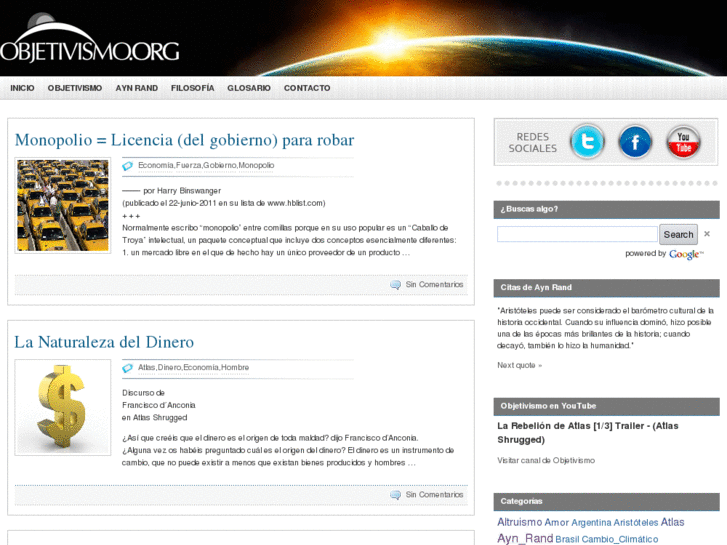Click comment bubble icon on Monopolio post
Image resolution: width=727 pixels, height=545 pixels.
pos(396,285)
